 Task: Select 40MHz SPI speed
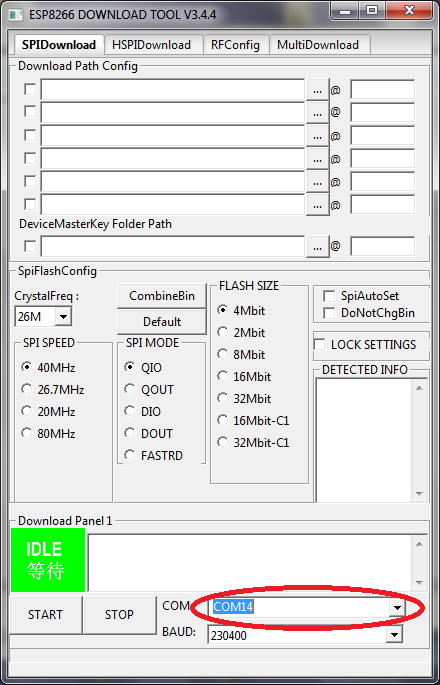point(27,367)
